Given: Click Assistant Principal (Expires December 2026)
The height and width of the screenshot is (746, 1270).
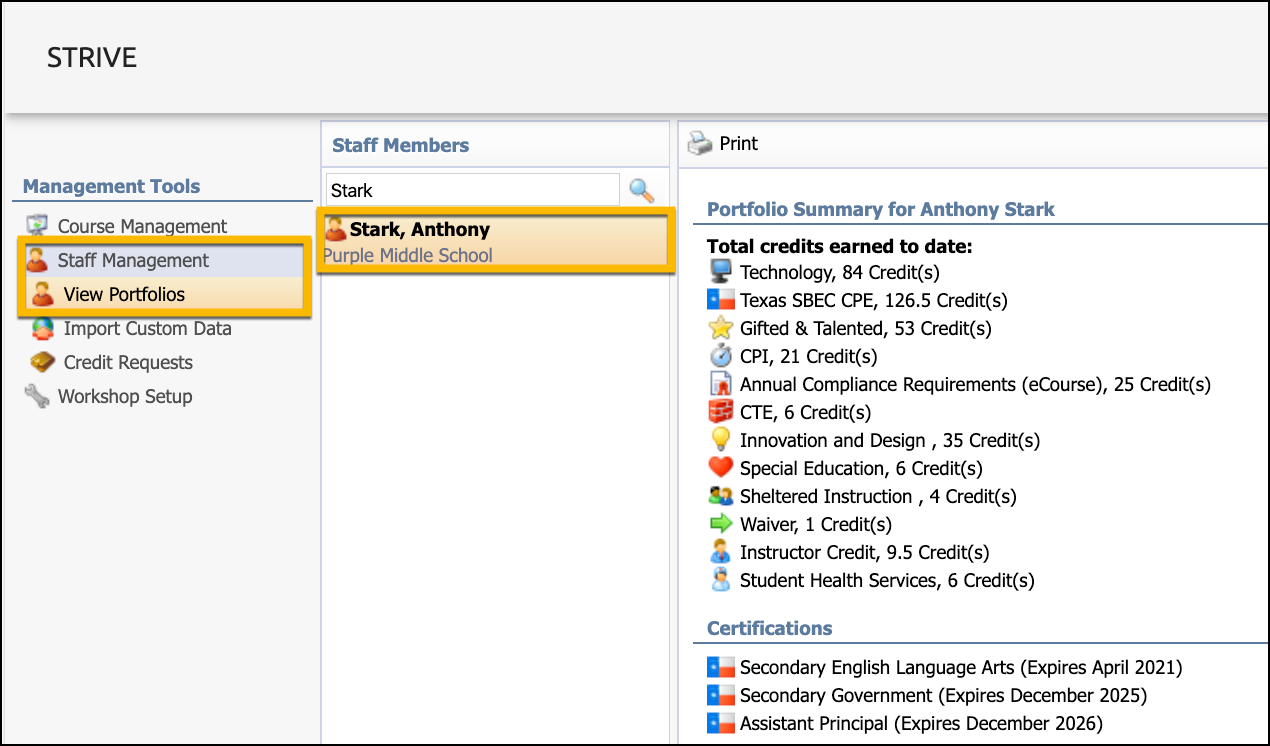Looking at the screenshot, I should click(921, 723).
